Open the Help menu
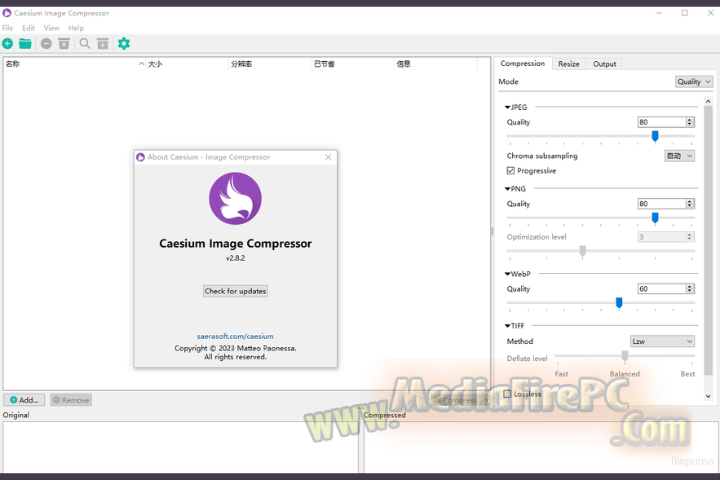 tap(76, 28)
